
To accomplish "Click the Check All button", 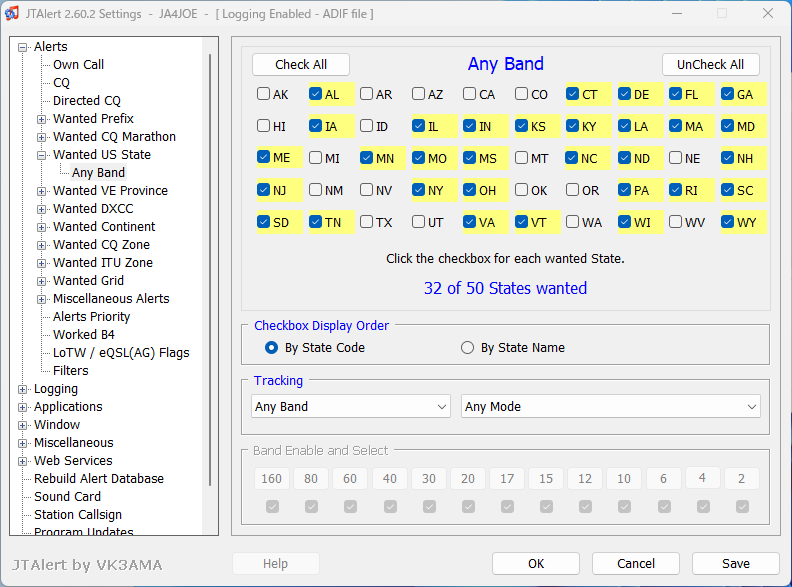I will point(301,65).
